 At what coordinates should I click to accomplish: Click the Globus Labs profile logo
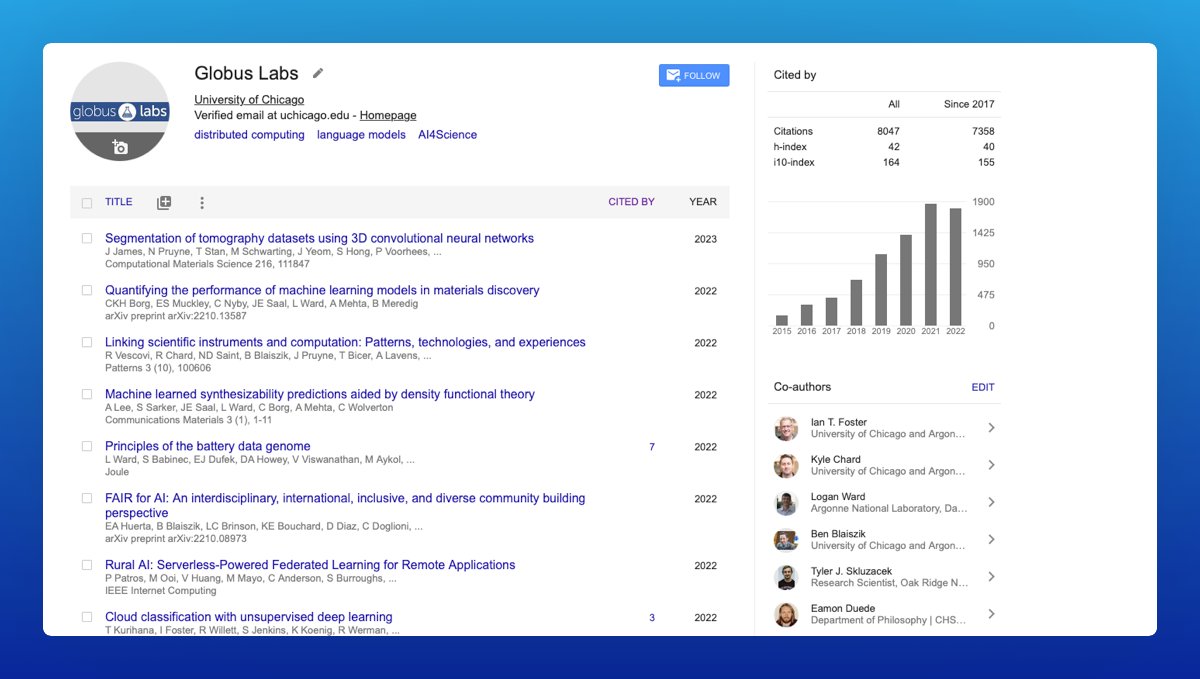[120, 111]
